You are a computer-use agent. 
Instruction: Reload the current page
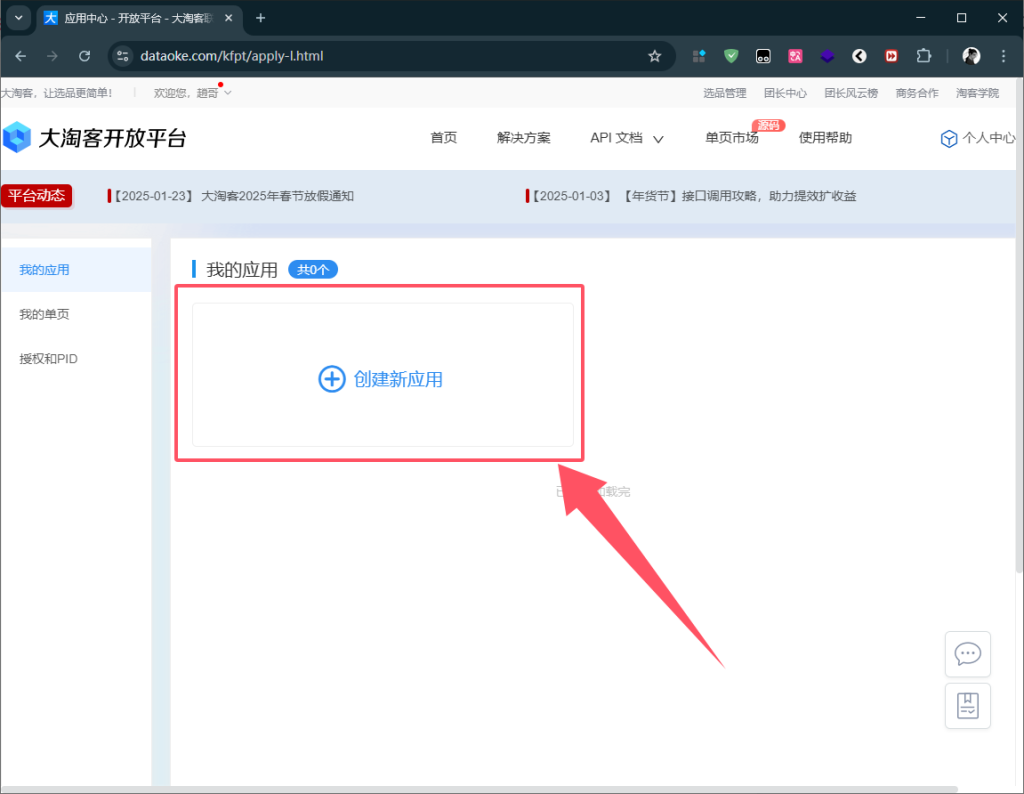pos(84,56)
